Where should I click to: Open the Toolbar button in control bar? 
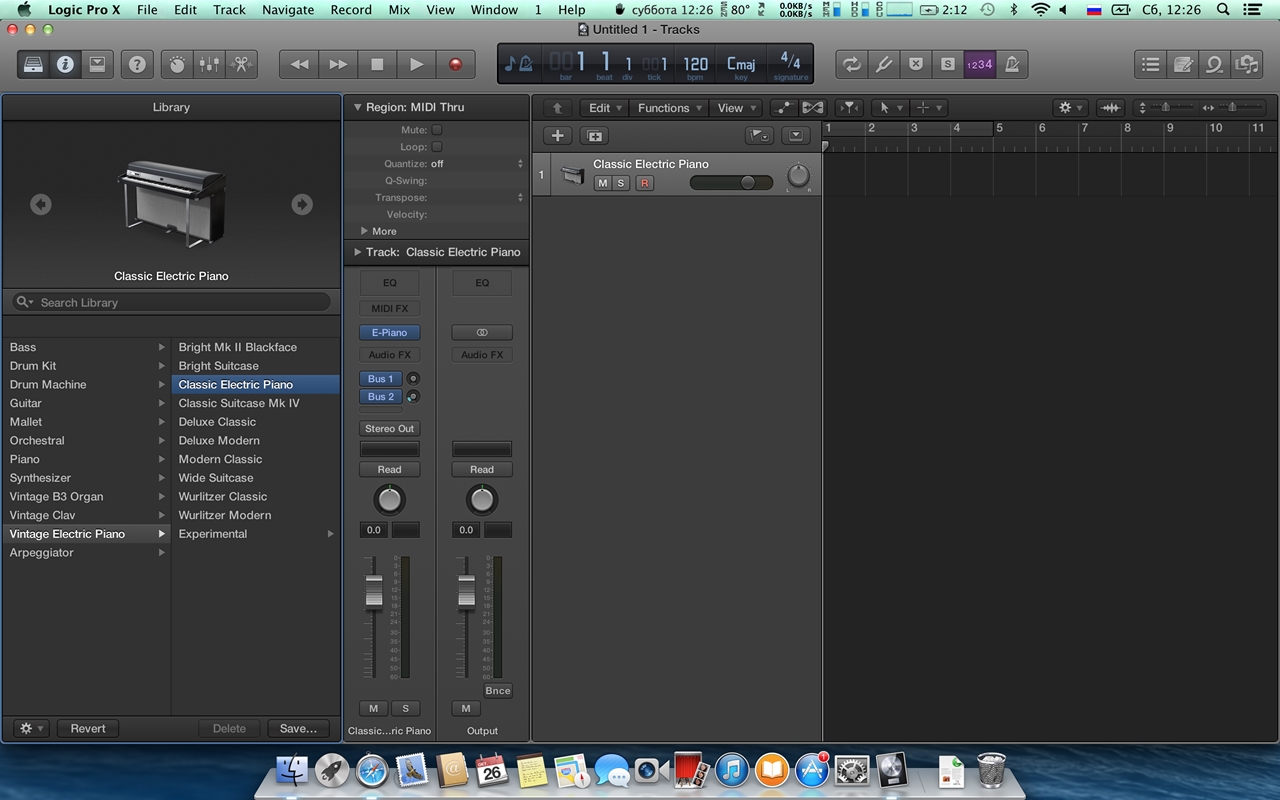pyautogui.click(x=97, y=64)
